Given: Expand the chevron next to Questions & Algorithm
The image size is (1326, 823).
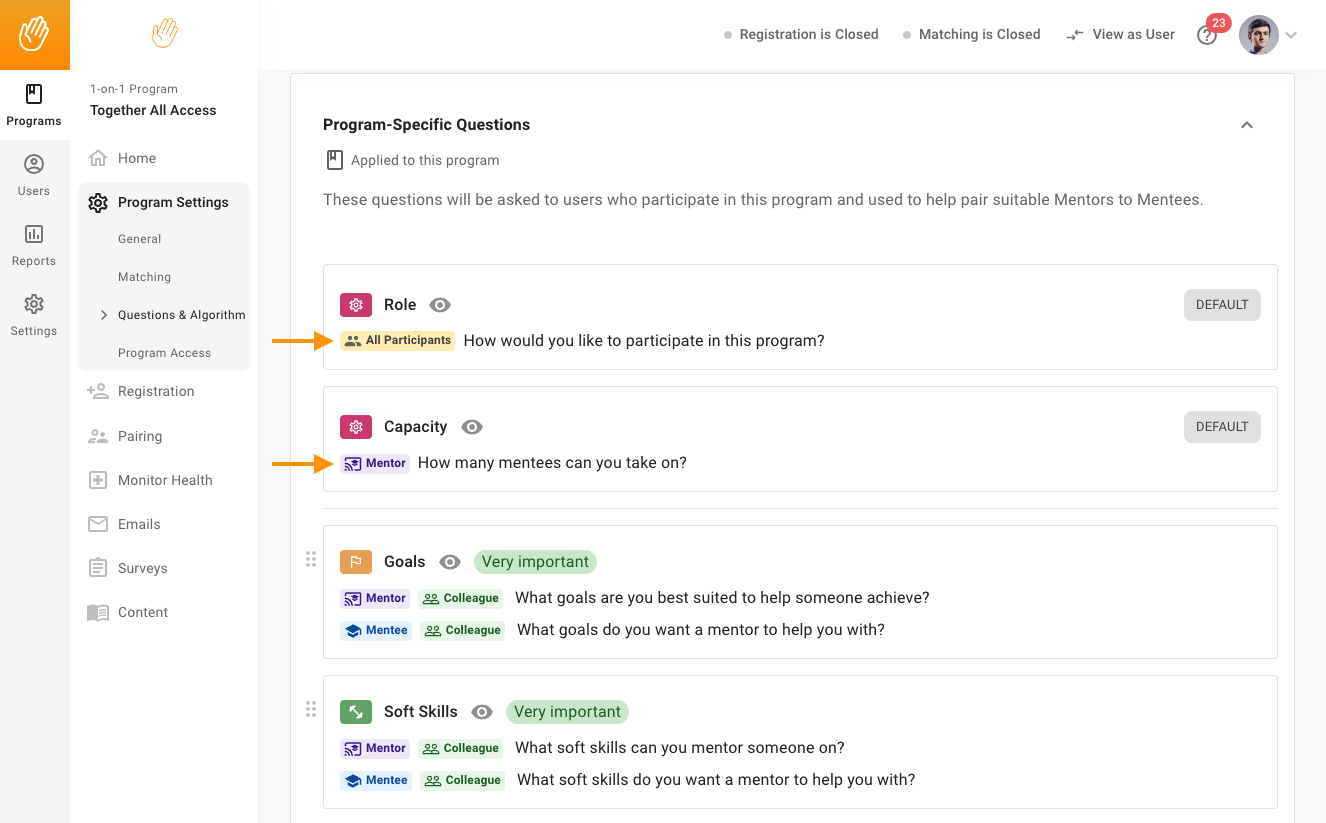Looking at the screenshot, I should coord(104,315).
